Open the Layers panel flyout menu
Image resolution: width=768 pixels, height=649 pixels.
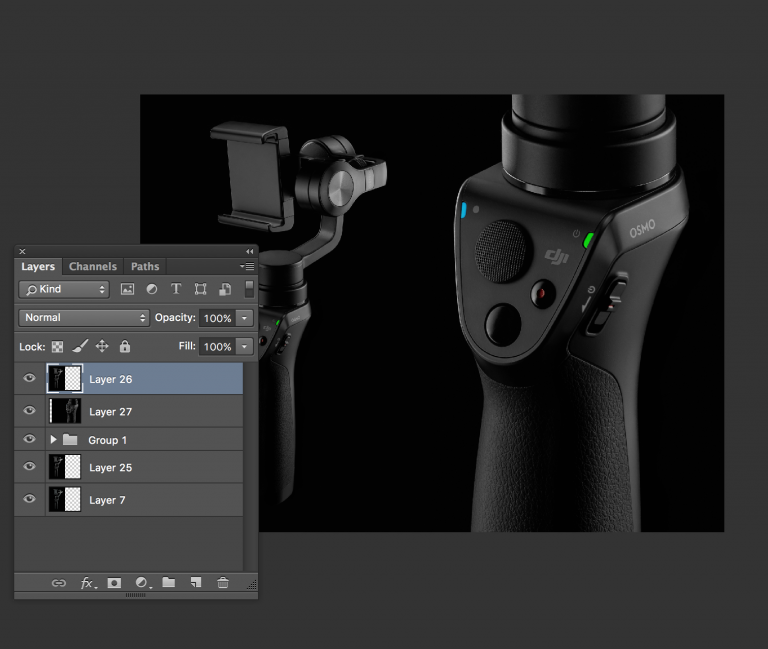(247, 266)
